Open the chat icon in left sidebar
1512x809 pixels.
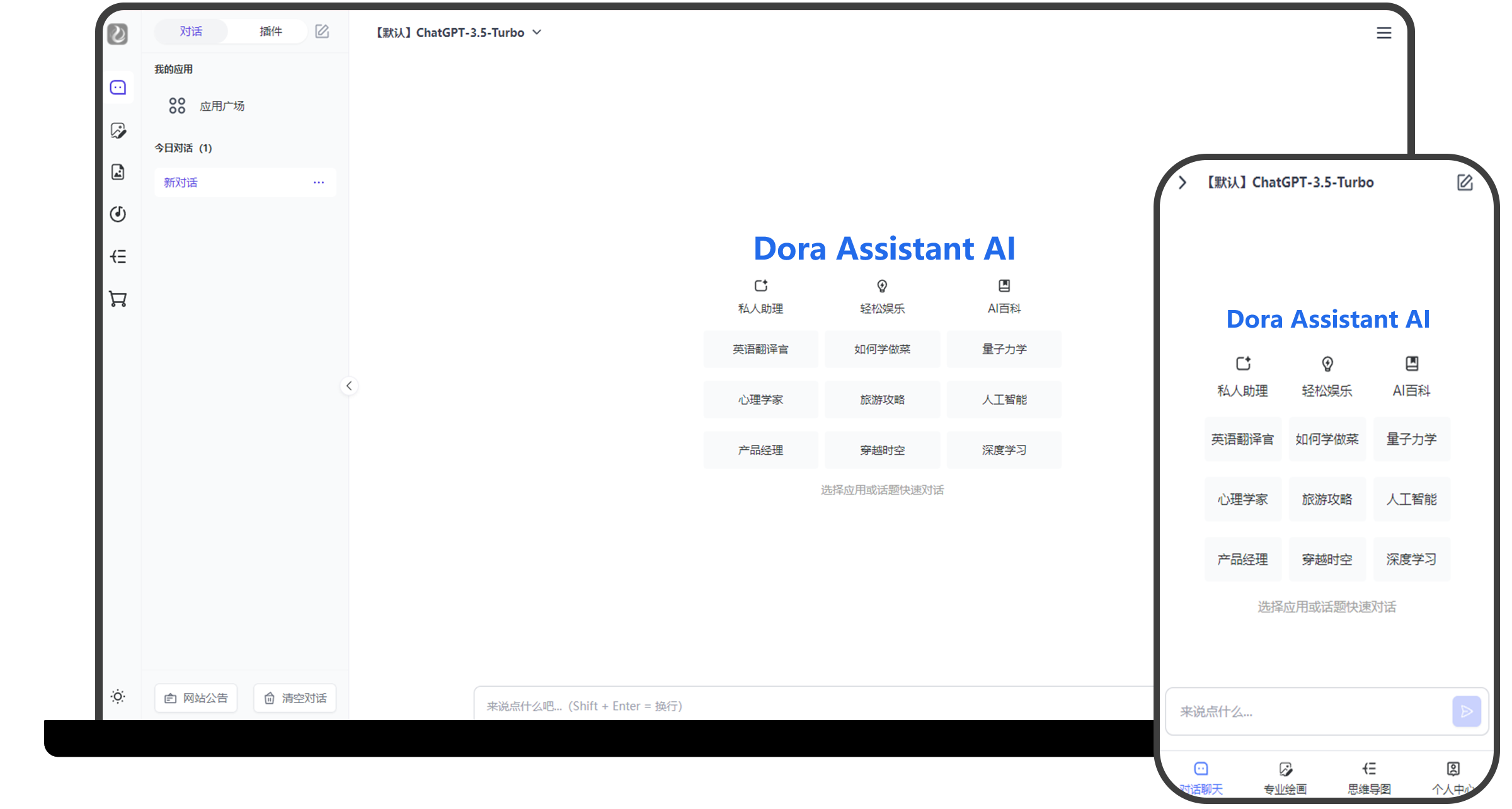(118, 88)
